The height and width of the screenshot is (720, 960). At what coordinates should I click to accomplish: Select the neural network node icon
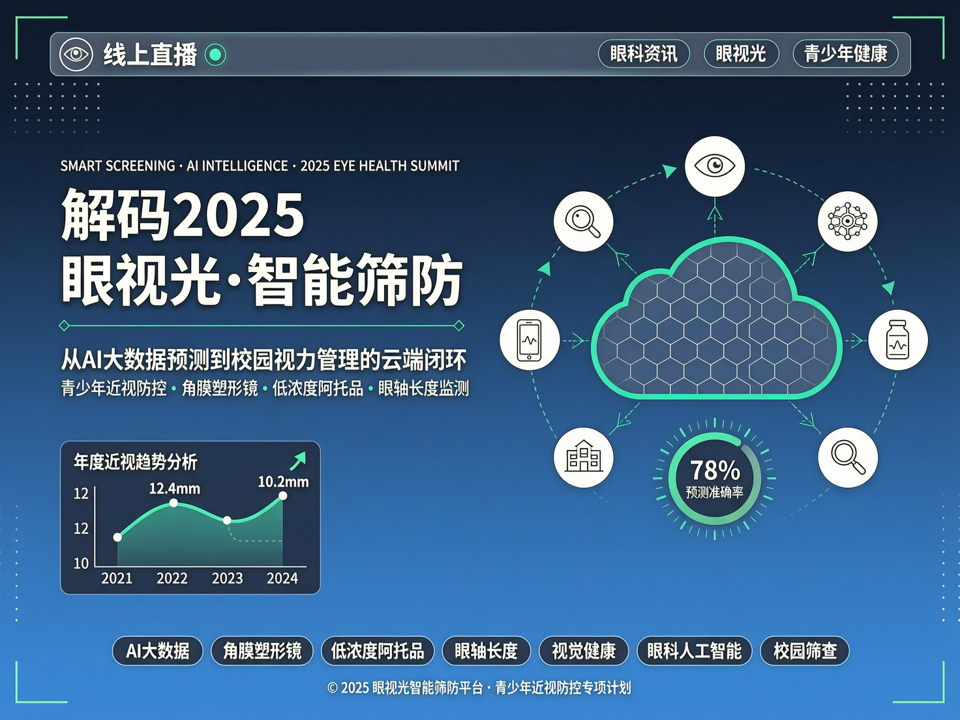coord(847,221)
